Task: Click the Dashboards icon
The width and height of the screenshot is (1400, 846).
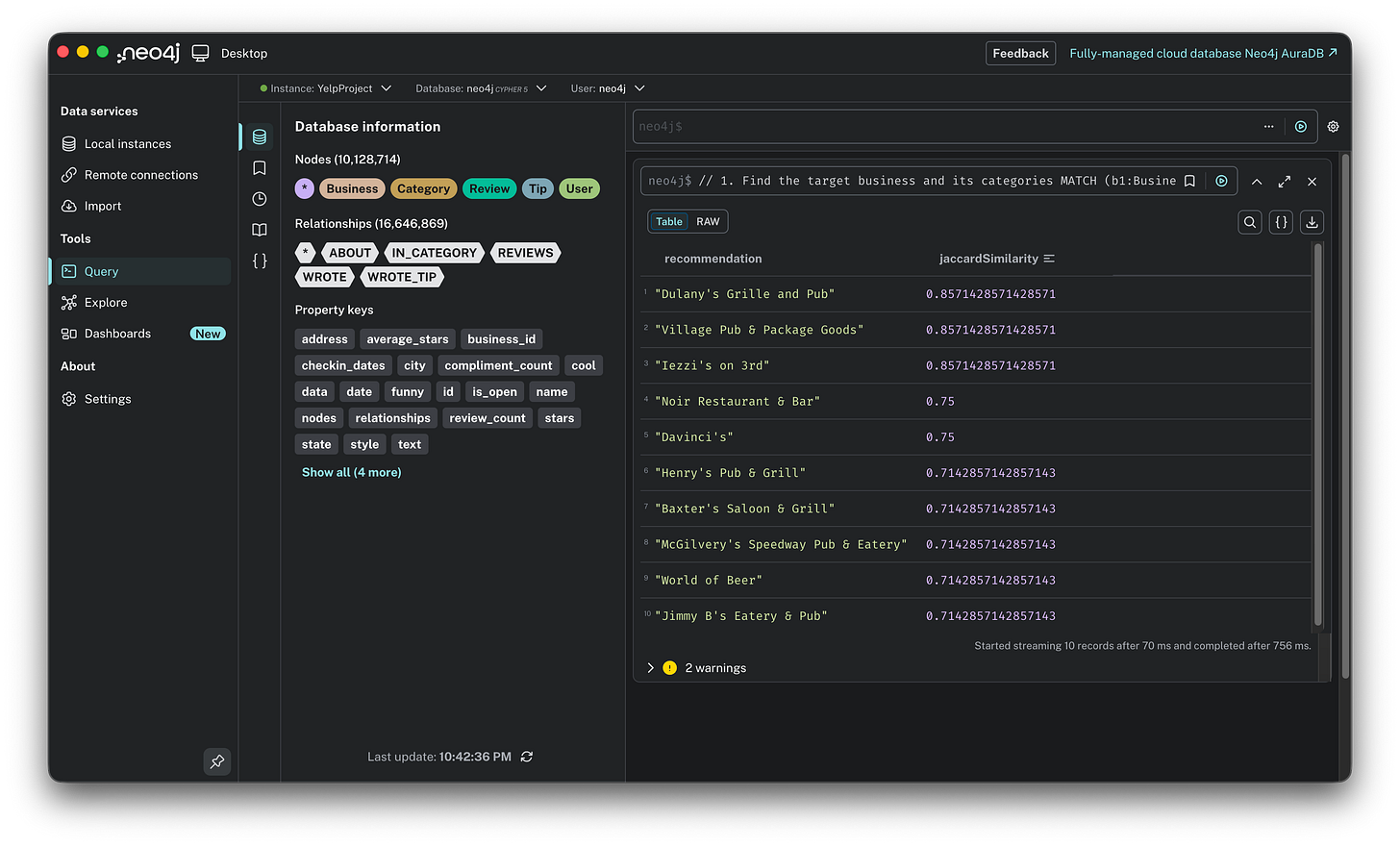Action: pyautogui.click(x=69, y=334)
